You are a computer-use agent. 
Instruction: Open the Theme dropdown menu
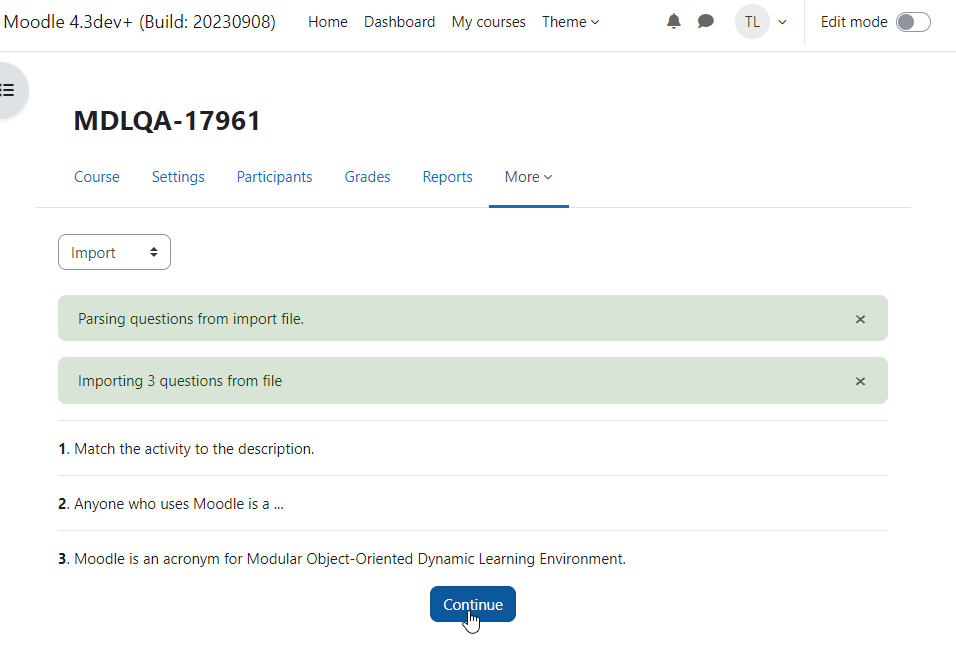(571, 22)
